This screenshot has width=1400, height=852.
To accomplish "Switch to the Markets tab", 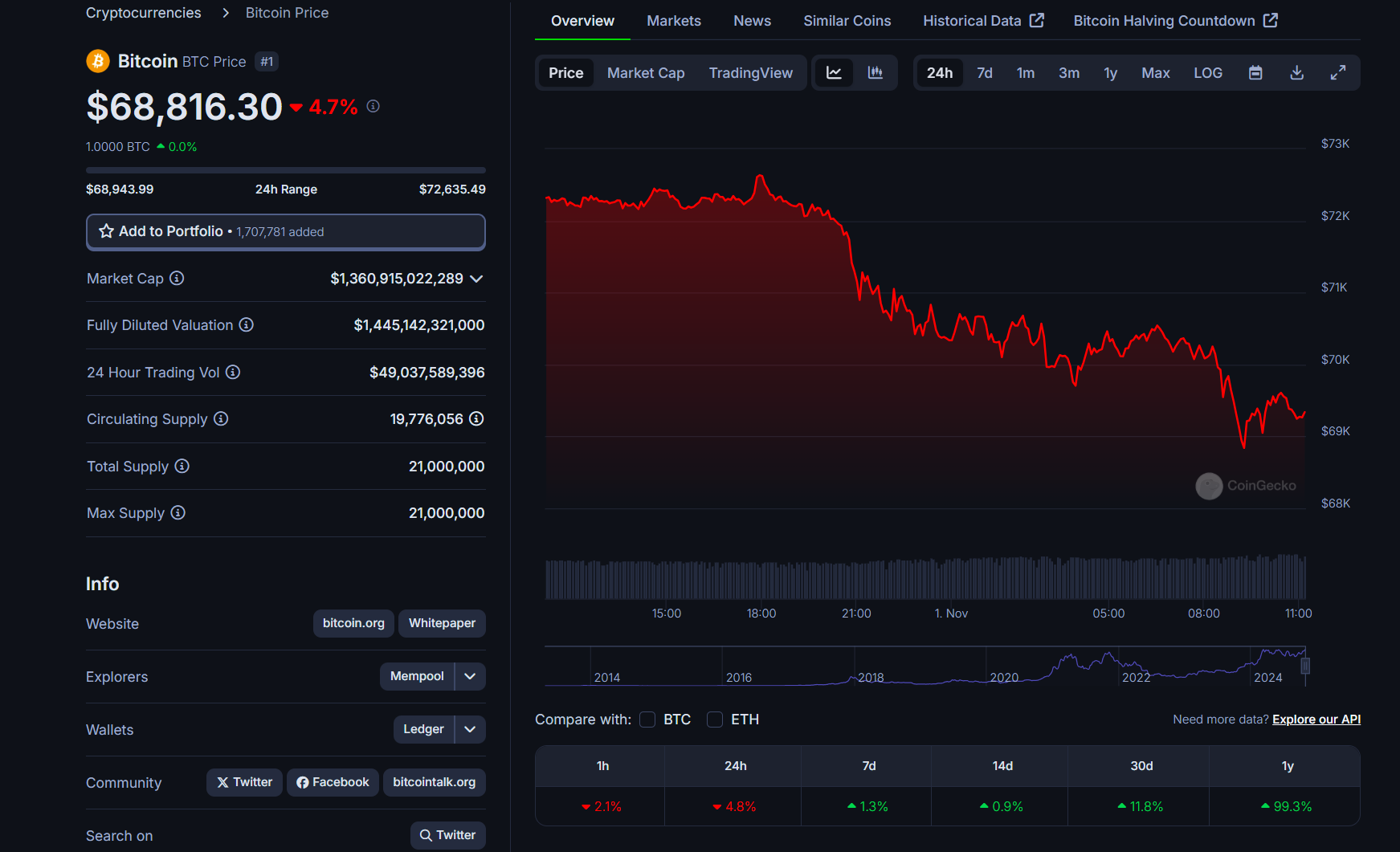I will click(673, 20).
